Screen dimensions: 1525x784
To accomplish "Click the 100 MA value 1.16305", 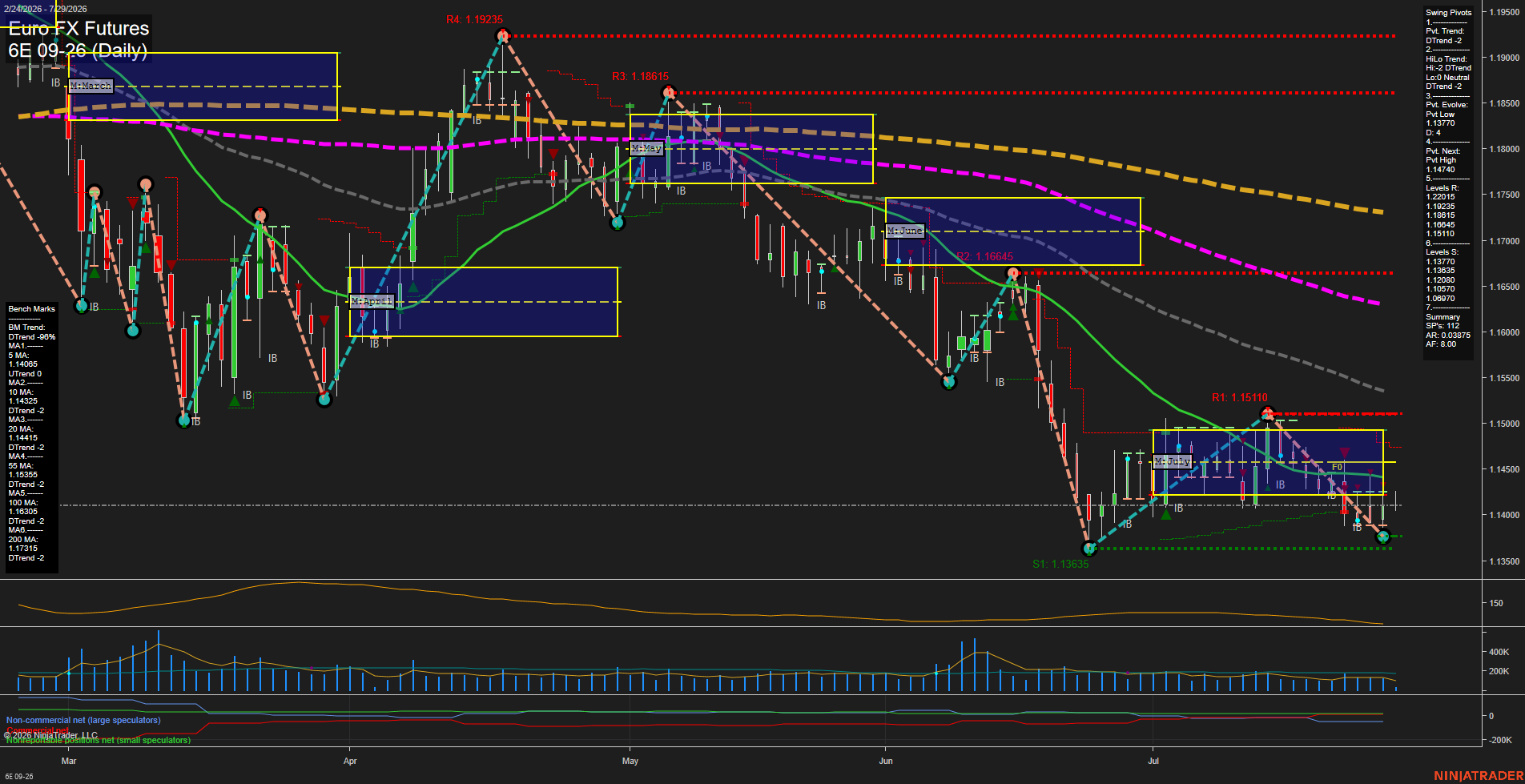I will click(23, 512).
